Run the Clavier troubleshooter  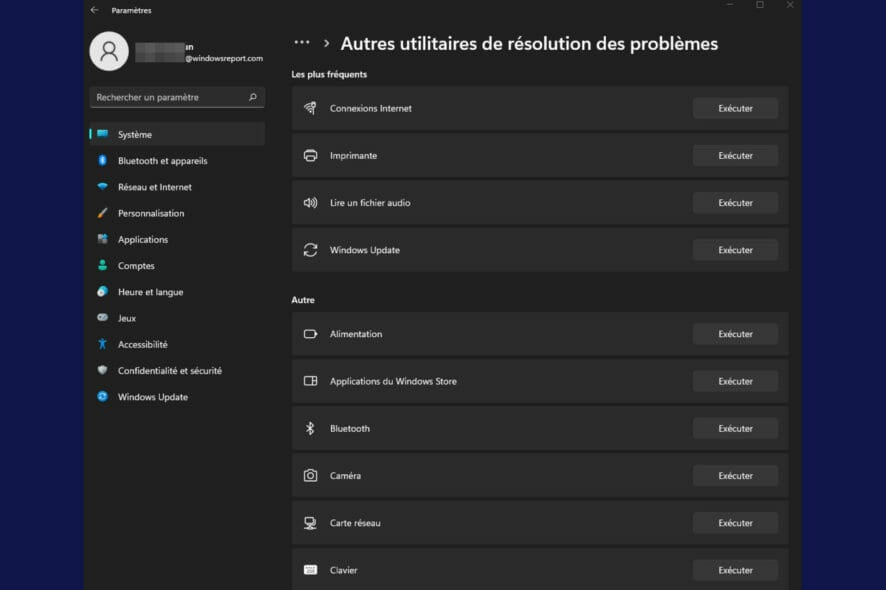click(x=735, y=570)
